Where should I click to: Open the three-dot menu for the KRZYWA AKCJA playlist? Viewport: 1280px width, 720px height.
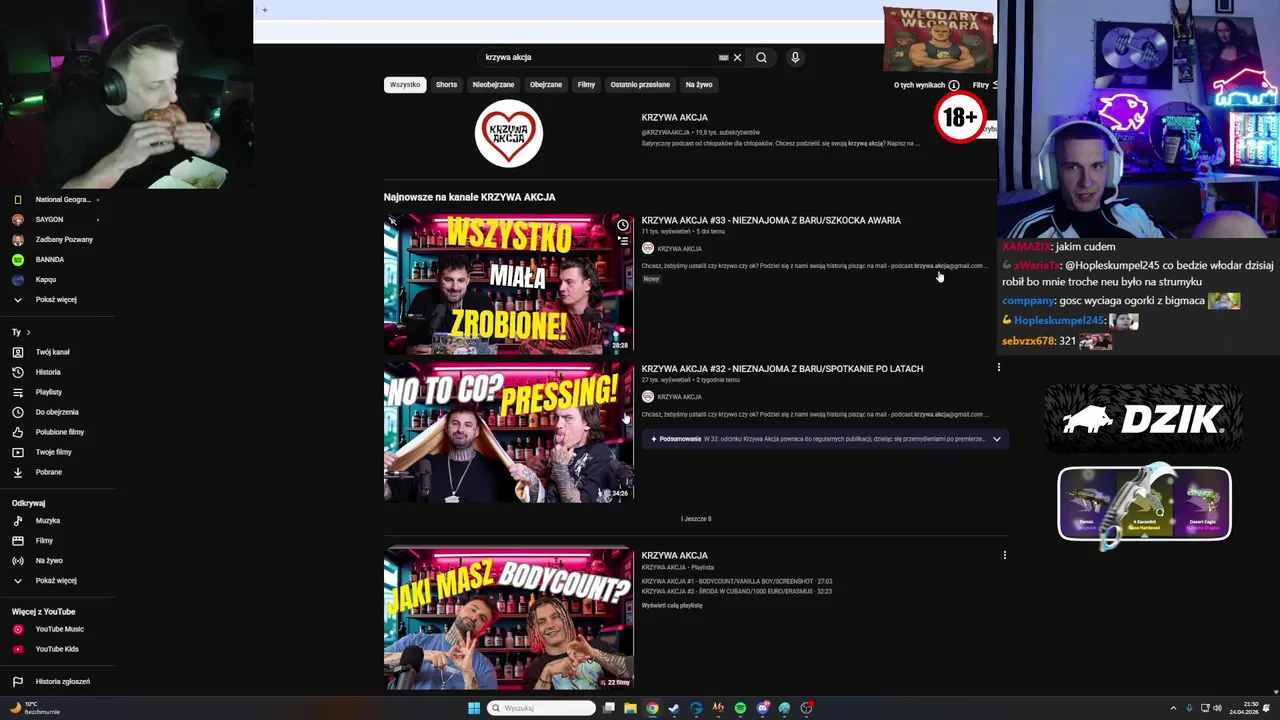click(x=1004, y=555)
